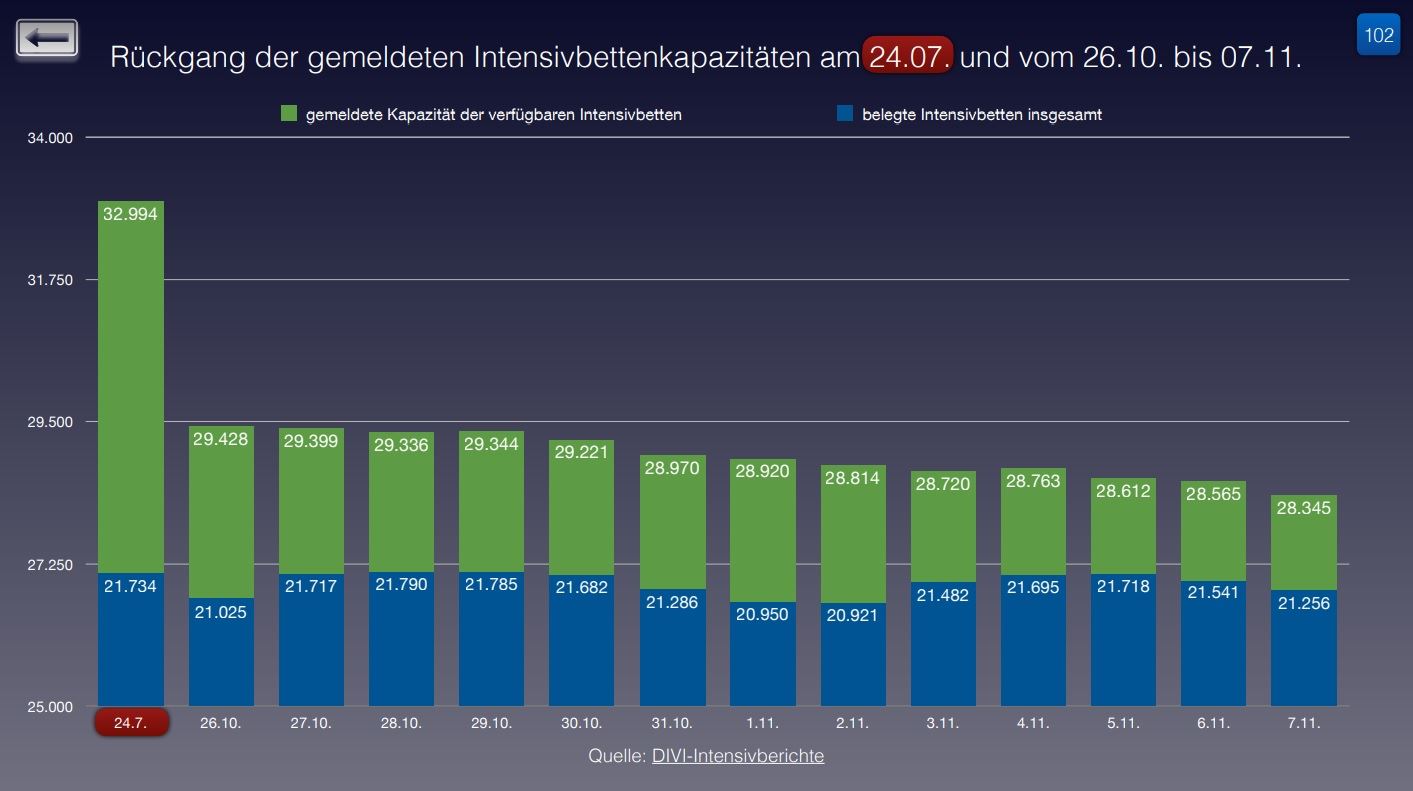1413x791 pixels.
Task: Click the blue bar value 21.695
Action: pyautogui.click(x=1033, y=588)
